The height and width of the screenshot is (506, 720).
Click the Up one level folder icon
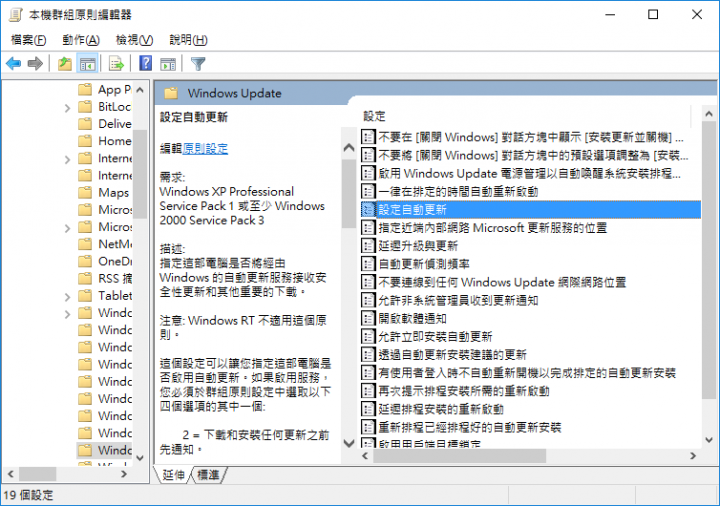[65, 63]
